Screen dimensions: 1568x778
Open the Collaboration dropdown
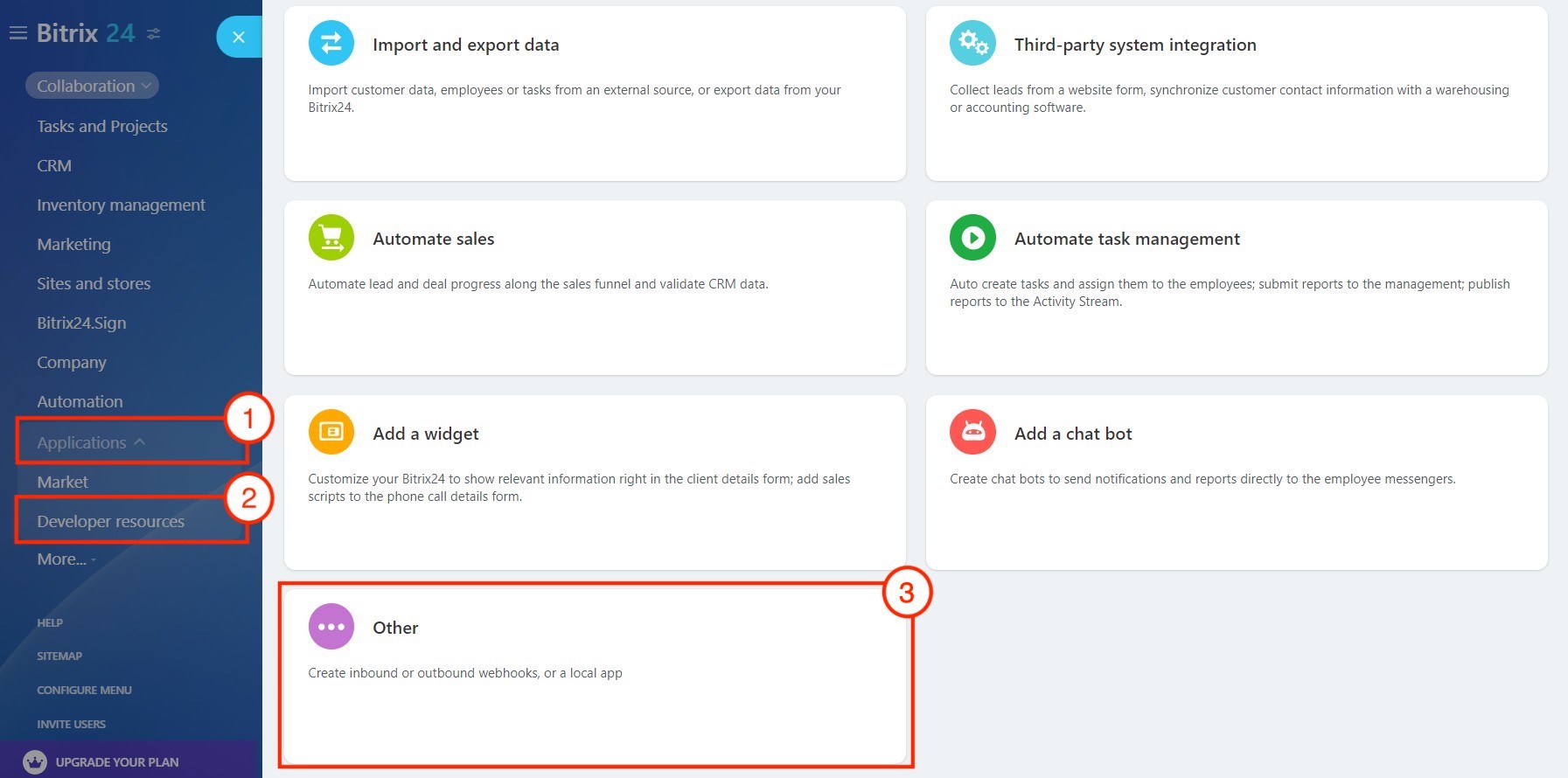click(93, 86)
